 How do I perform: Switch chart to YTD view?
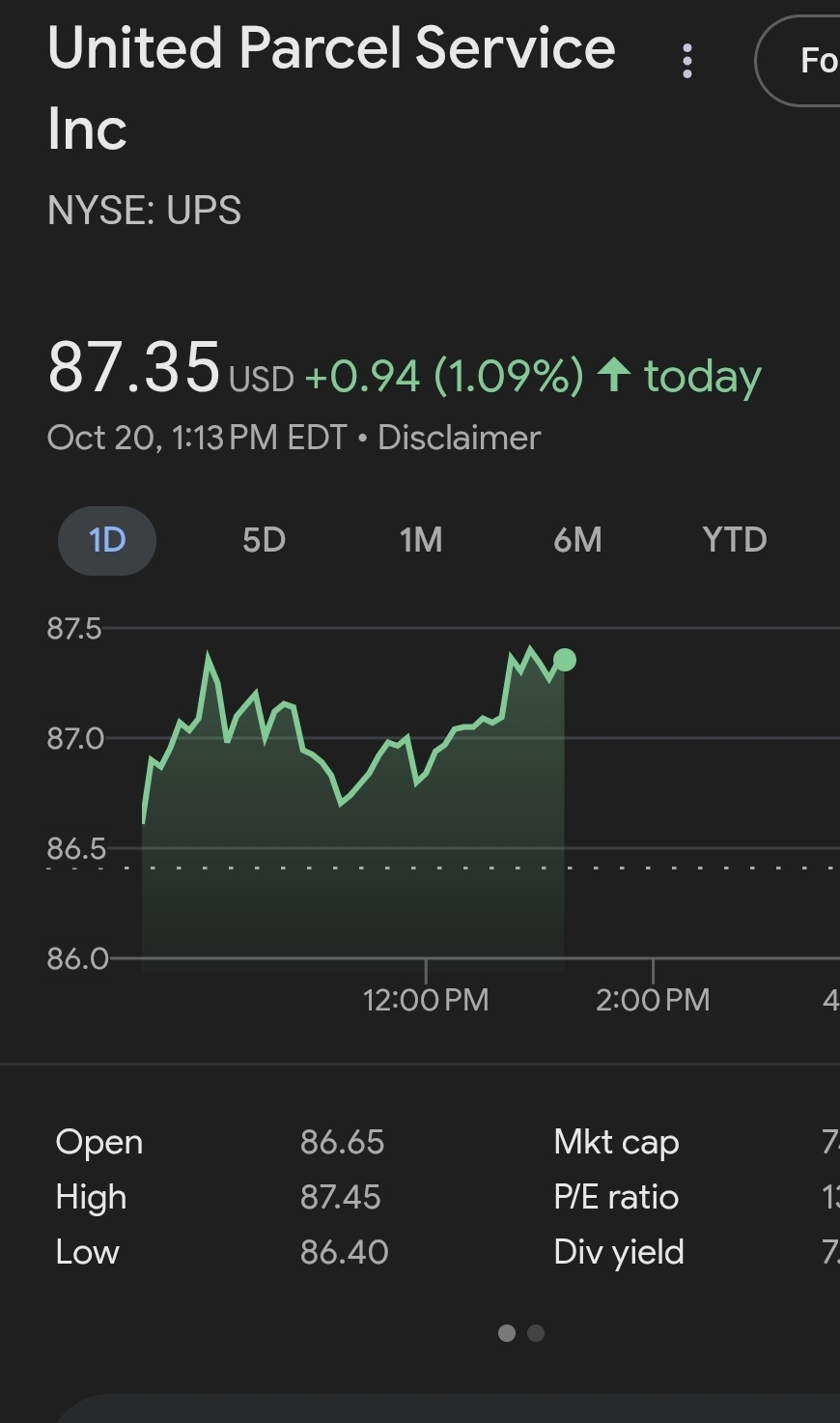tap(735, 540)
